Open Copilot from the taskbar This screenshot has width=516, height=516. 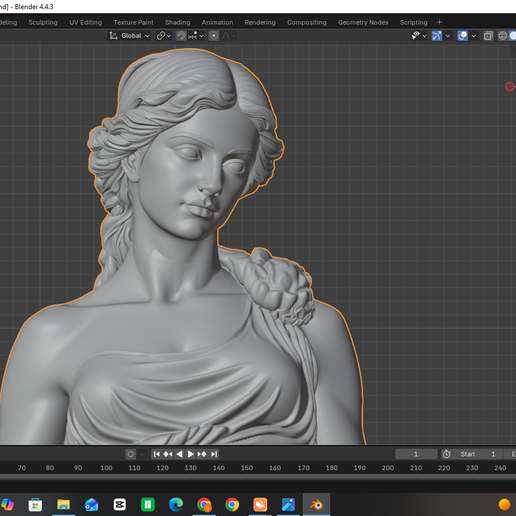[x=7, y=505]
